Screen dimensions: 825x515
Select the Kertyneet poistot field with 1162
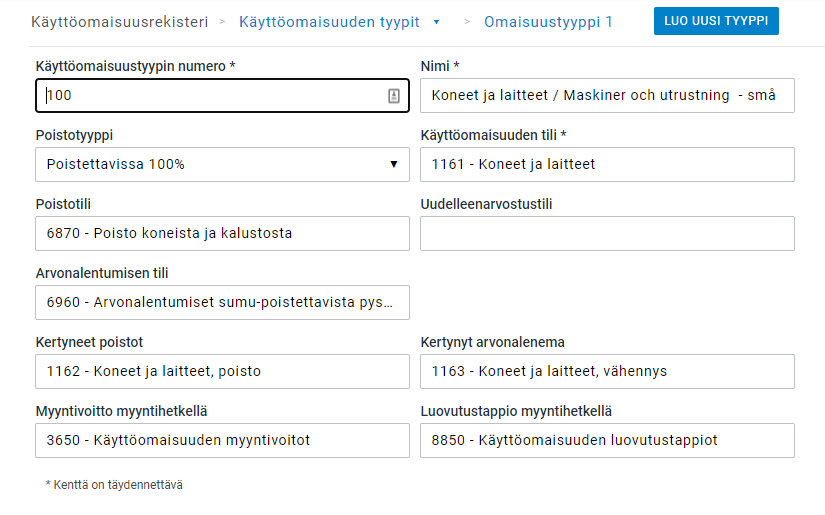(x=222, y=371)
